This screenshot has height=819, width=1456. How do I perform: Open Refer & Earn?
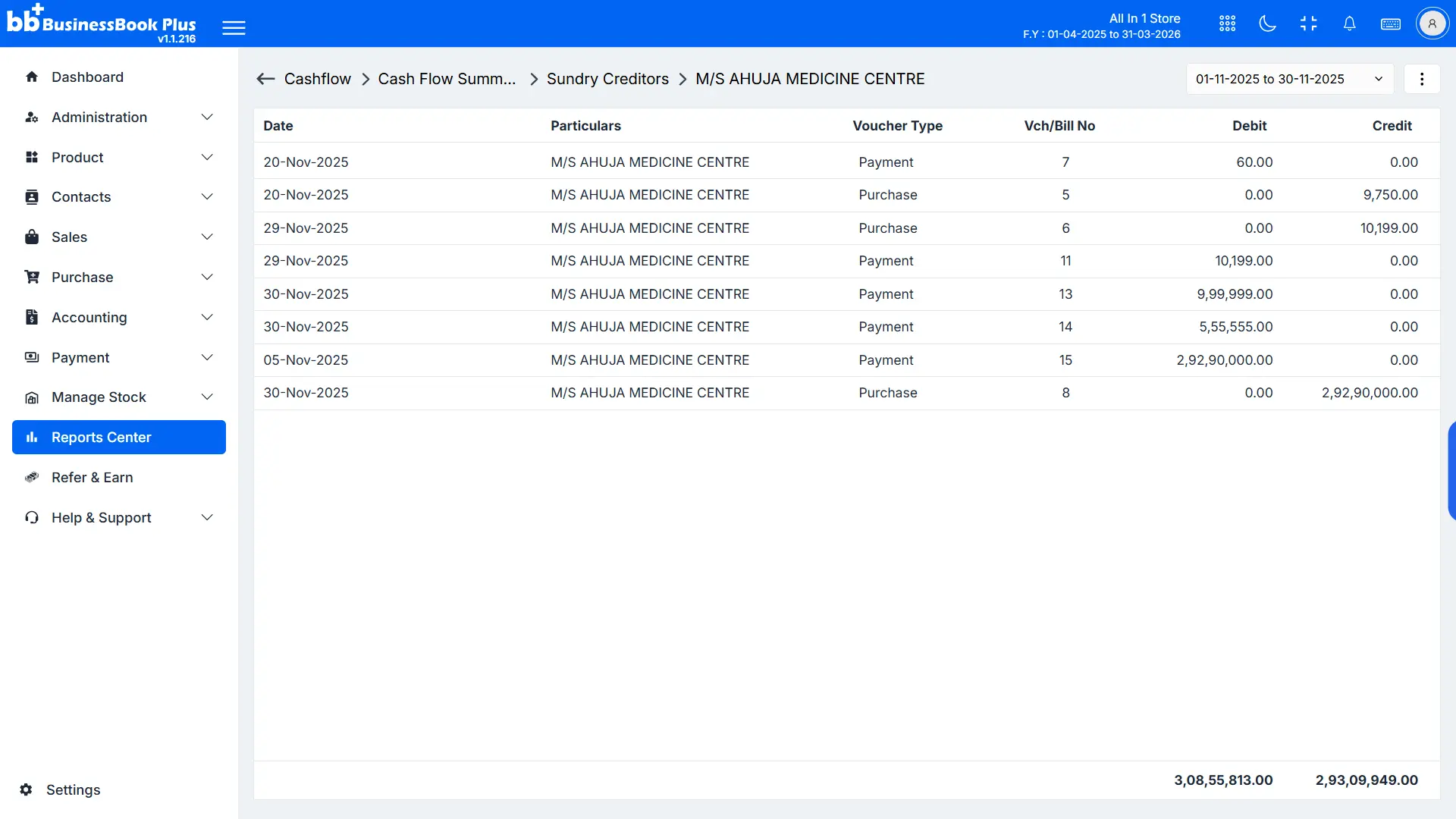point(92,478)
